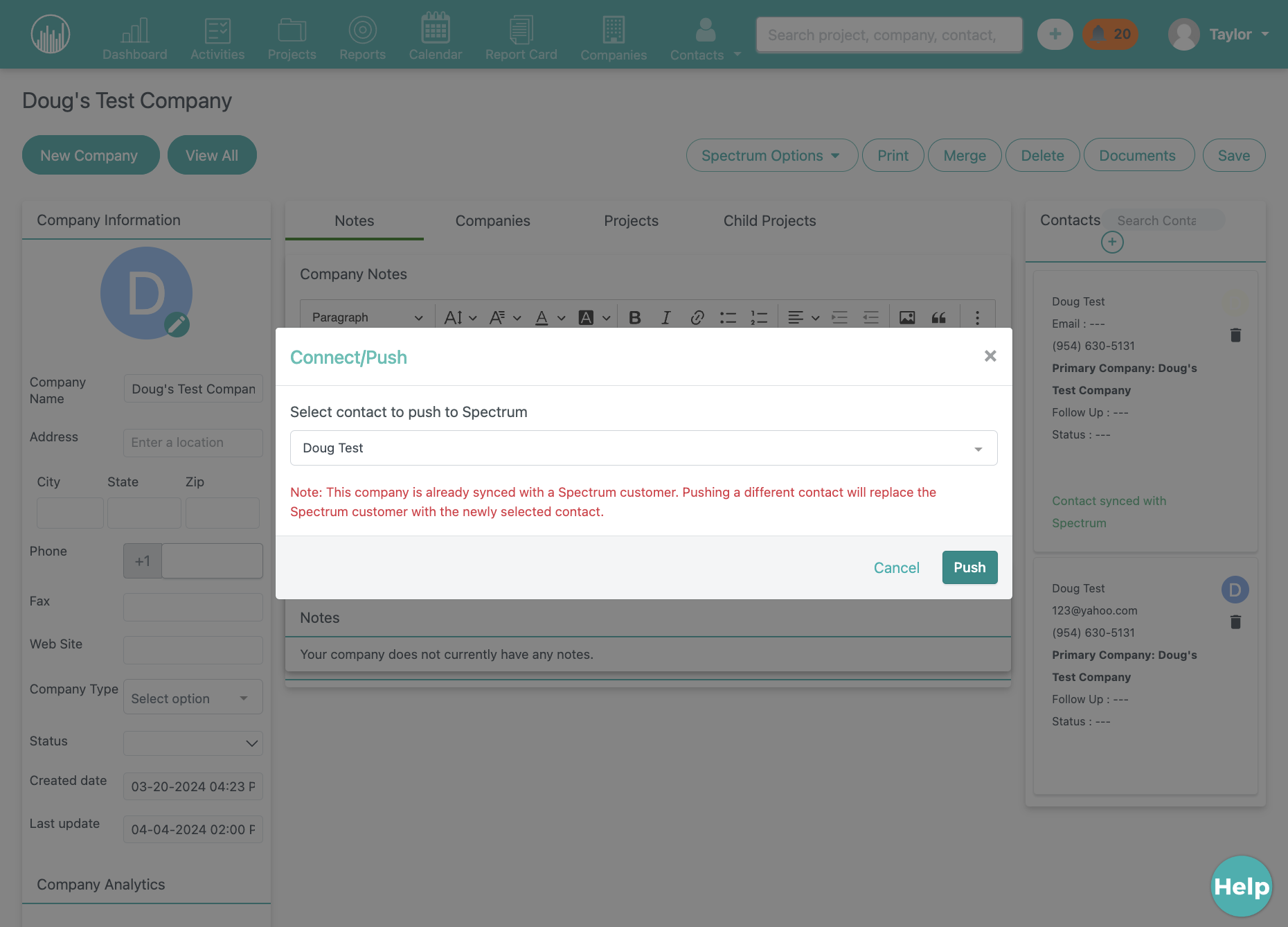The image size is (1288, 927).
Task: Click the New Company button
Action: tap(91, 155)
